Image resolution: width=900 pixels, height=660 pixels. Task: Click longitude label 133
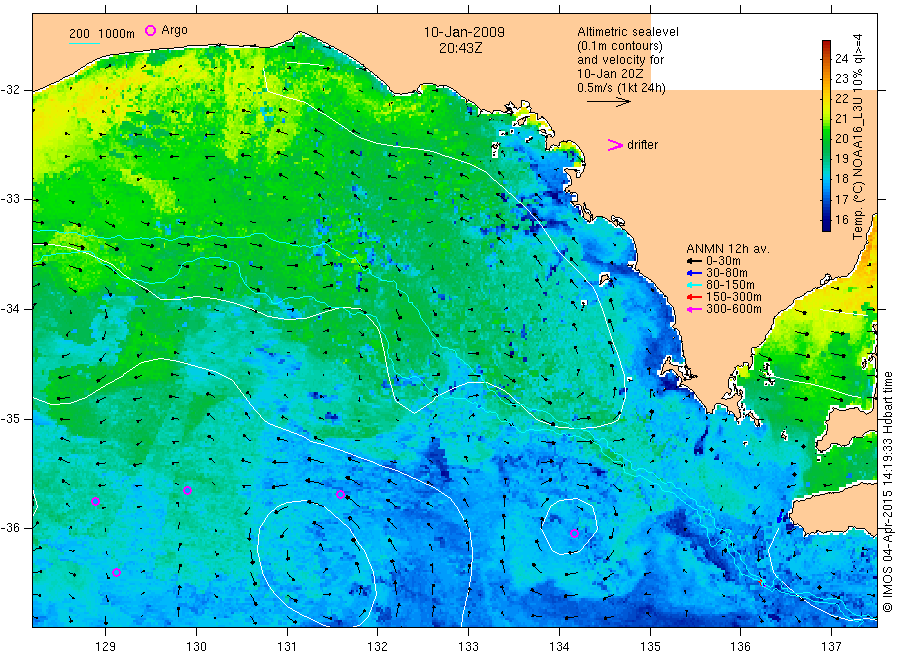pos(468,647)
